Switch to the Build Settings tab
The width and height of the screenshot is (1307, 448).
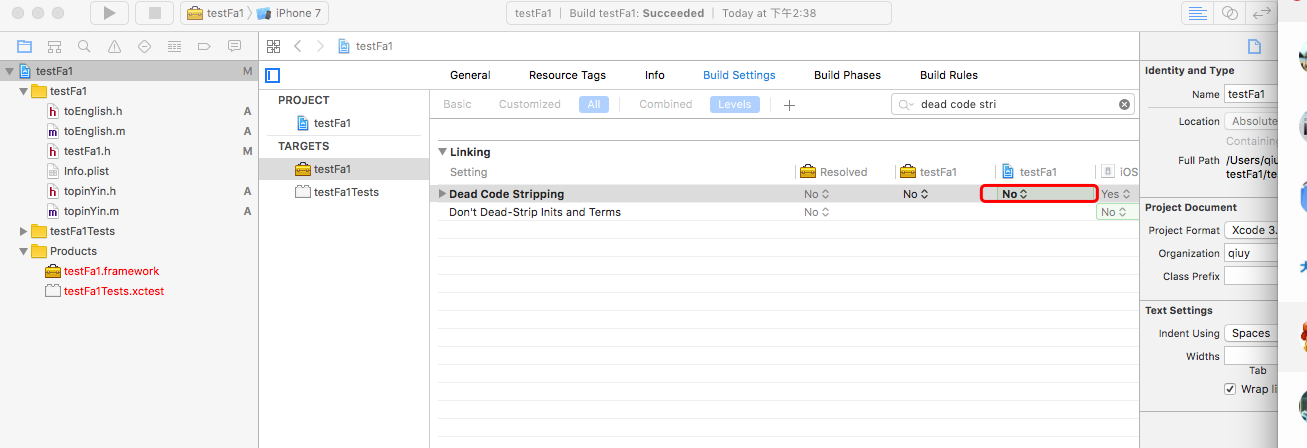coord(739,75)
